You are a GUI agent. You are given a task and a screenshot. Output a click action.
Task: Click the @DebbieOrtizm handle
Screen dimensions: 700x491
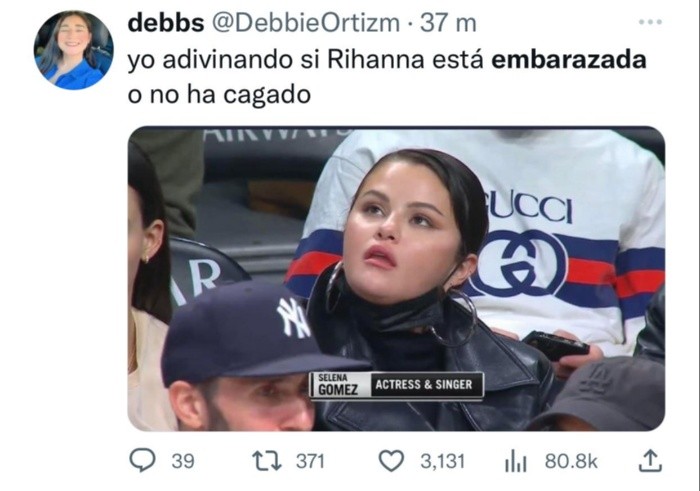[x=305, y=23]
